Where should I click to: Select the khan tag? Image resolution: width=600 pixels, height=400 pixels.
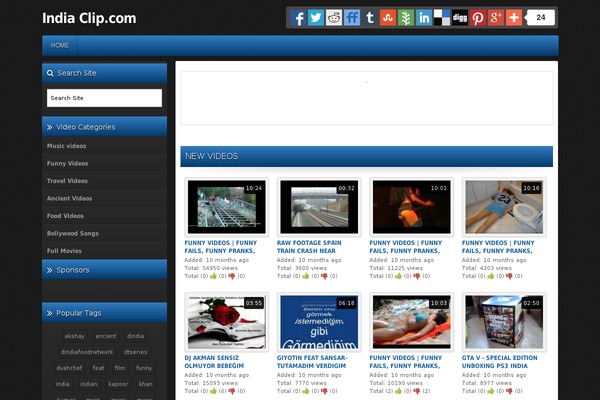[x=145, y=384]
